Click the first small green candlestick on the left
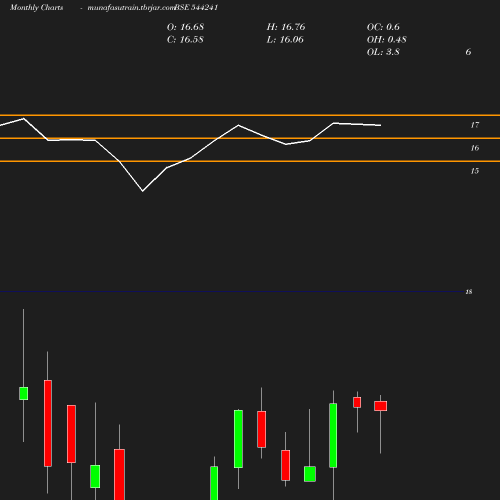This screenshot has height=500, width=500. click(23, 393)
